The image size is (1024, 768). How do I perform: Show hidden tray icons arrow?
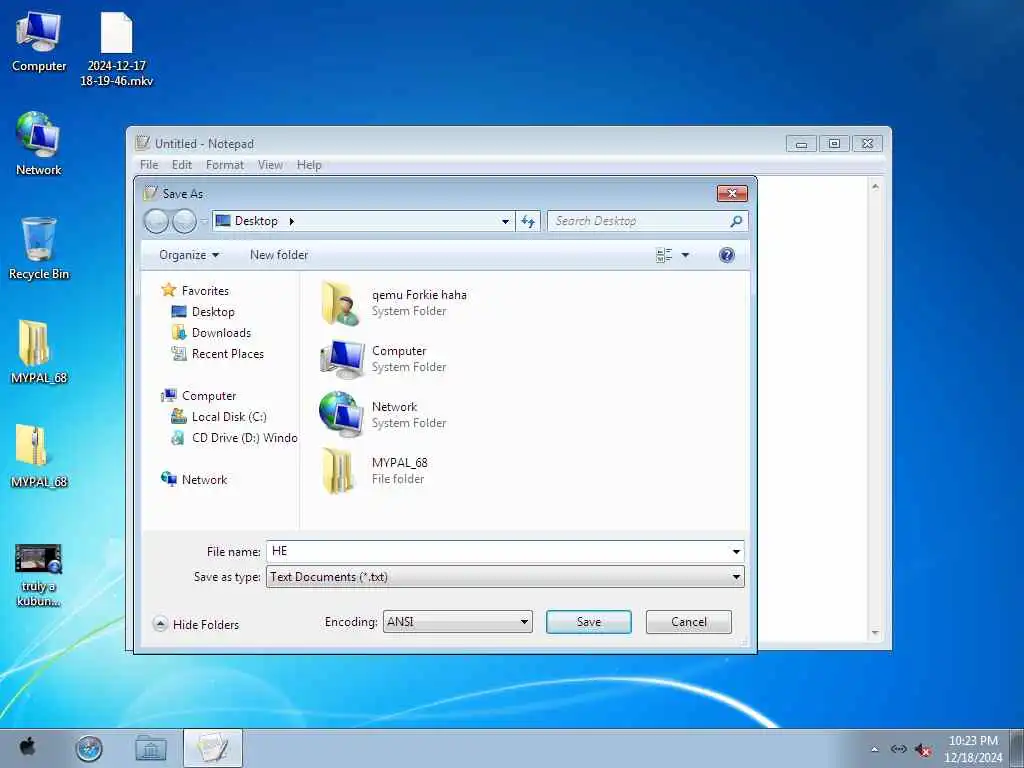874,749
